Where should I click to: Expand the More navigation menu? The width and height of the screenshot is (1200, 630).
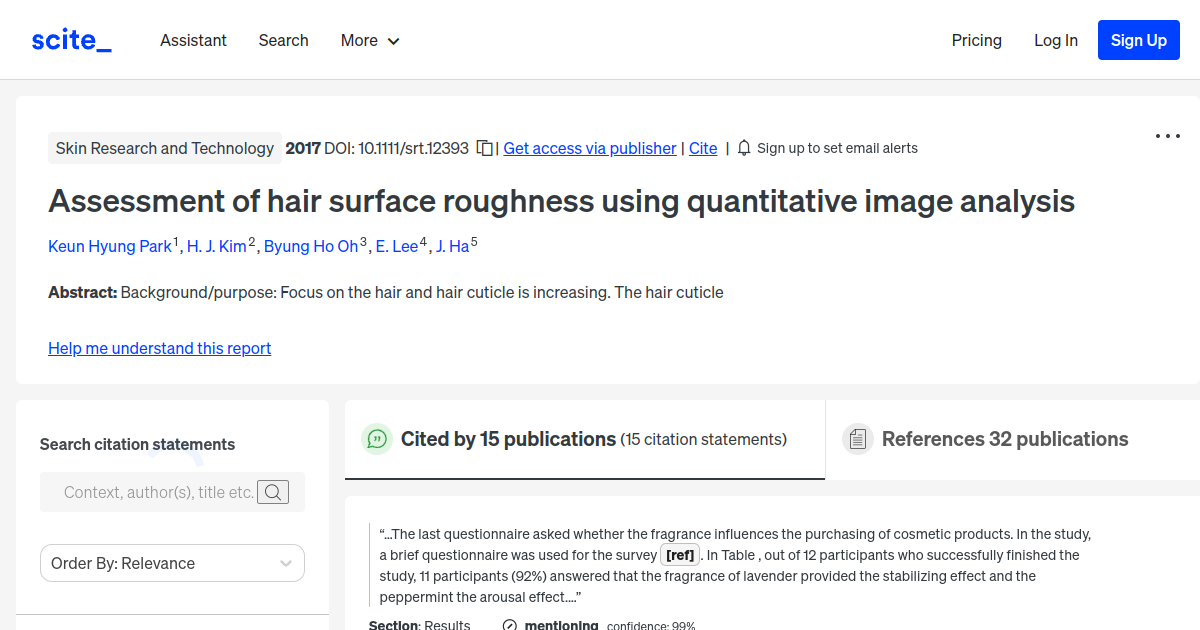pyautogui.click(x=369, y=40)
